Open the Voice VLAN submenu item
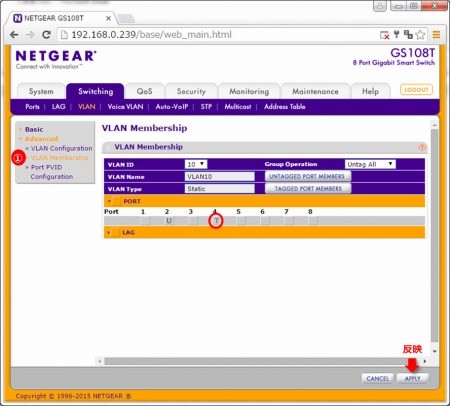 tap(125, 107)
